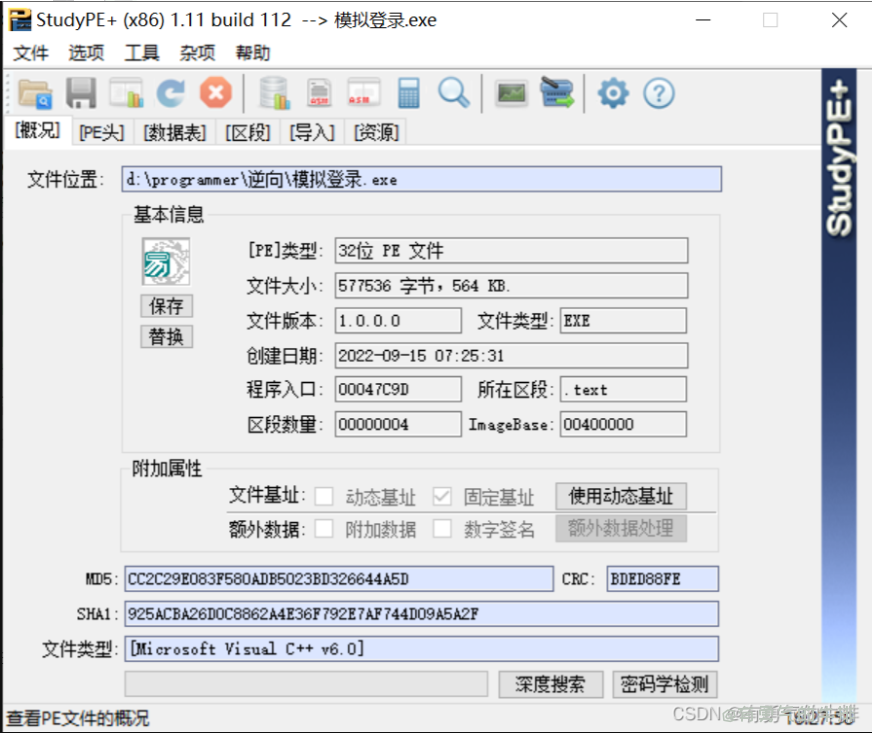The image size is (872, 733).
Task: Click the 替换 button under the icon
Action: pos(166,336)
